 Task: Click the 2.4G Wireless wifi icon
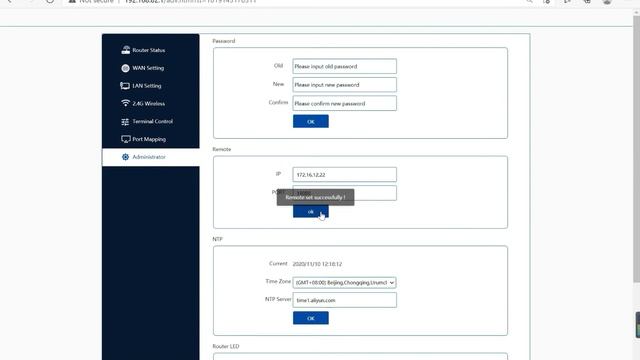pyautogui.click(x=125, y=103)
